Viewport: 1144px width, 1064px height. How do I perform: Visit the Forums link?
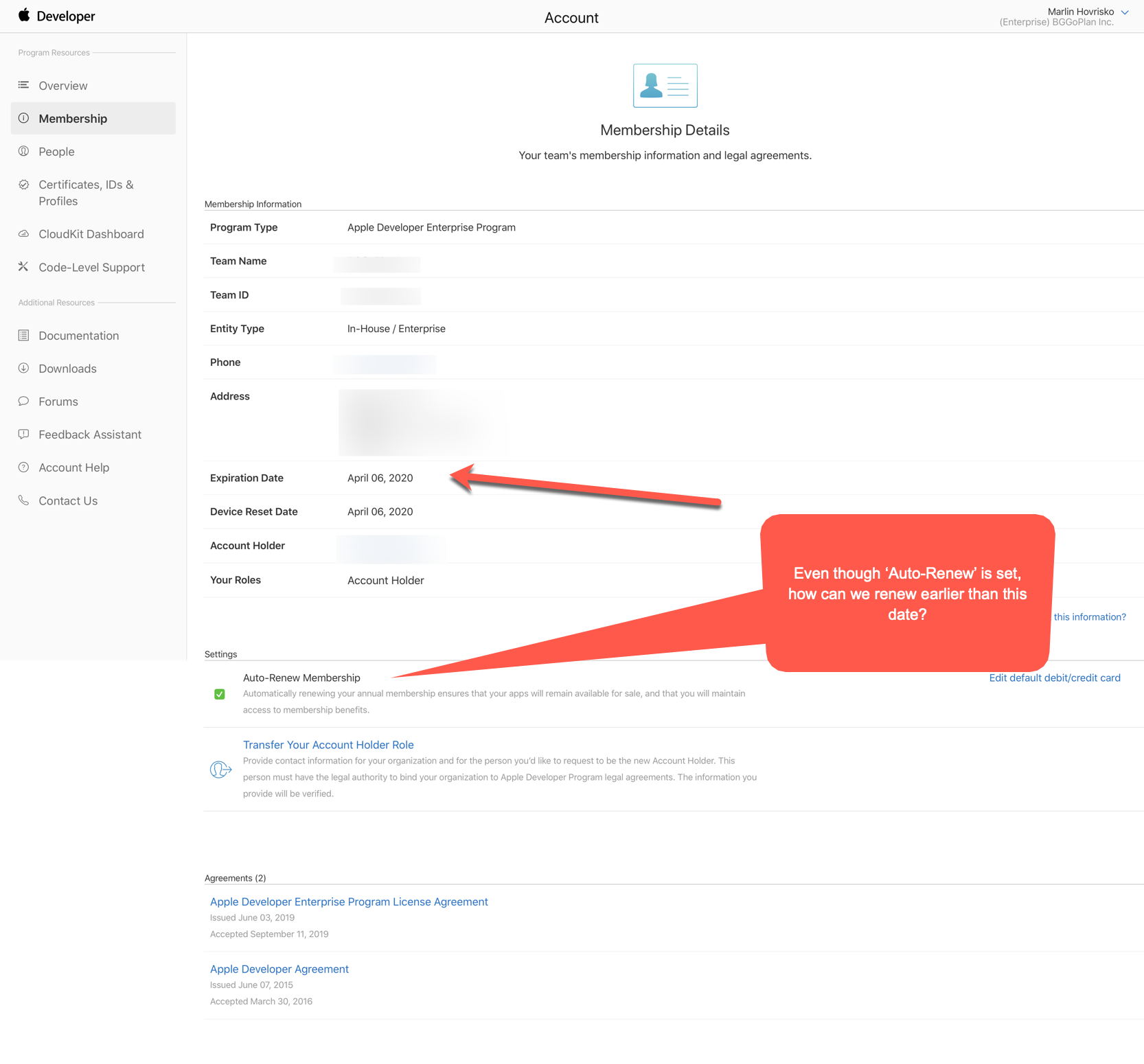click(58, 401)
